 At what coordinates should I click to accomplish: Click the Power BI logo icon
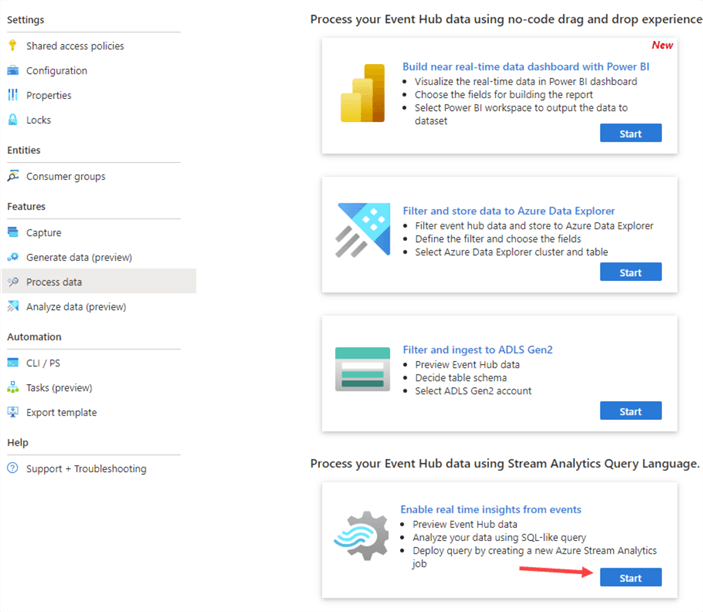tap(363, 97)
